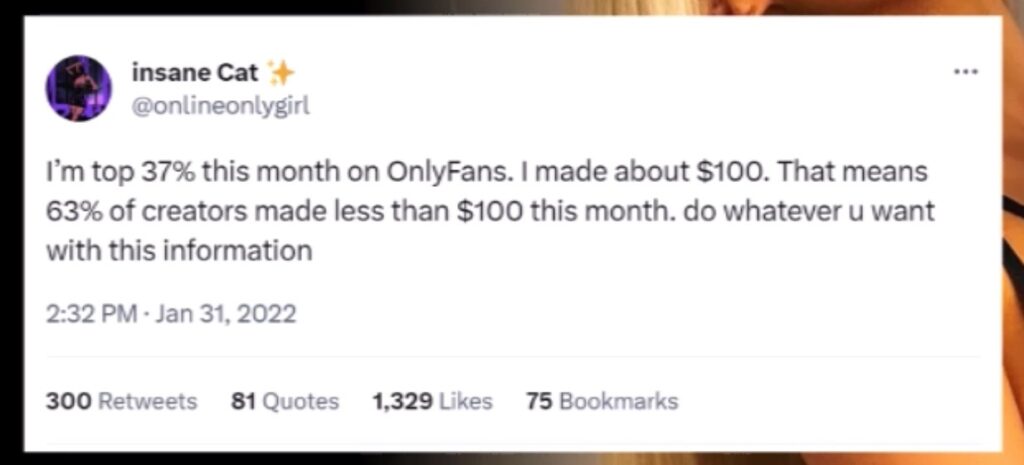
Task: Open the 75 Bookmarks count
Action: [x=601, y=401]
